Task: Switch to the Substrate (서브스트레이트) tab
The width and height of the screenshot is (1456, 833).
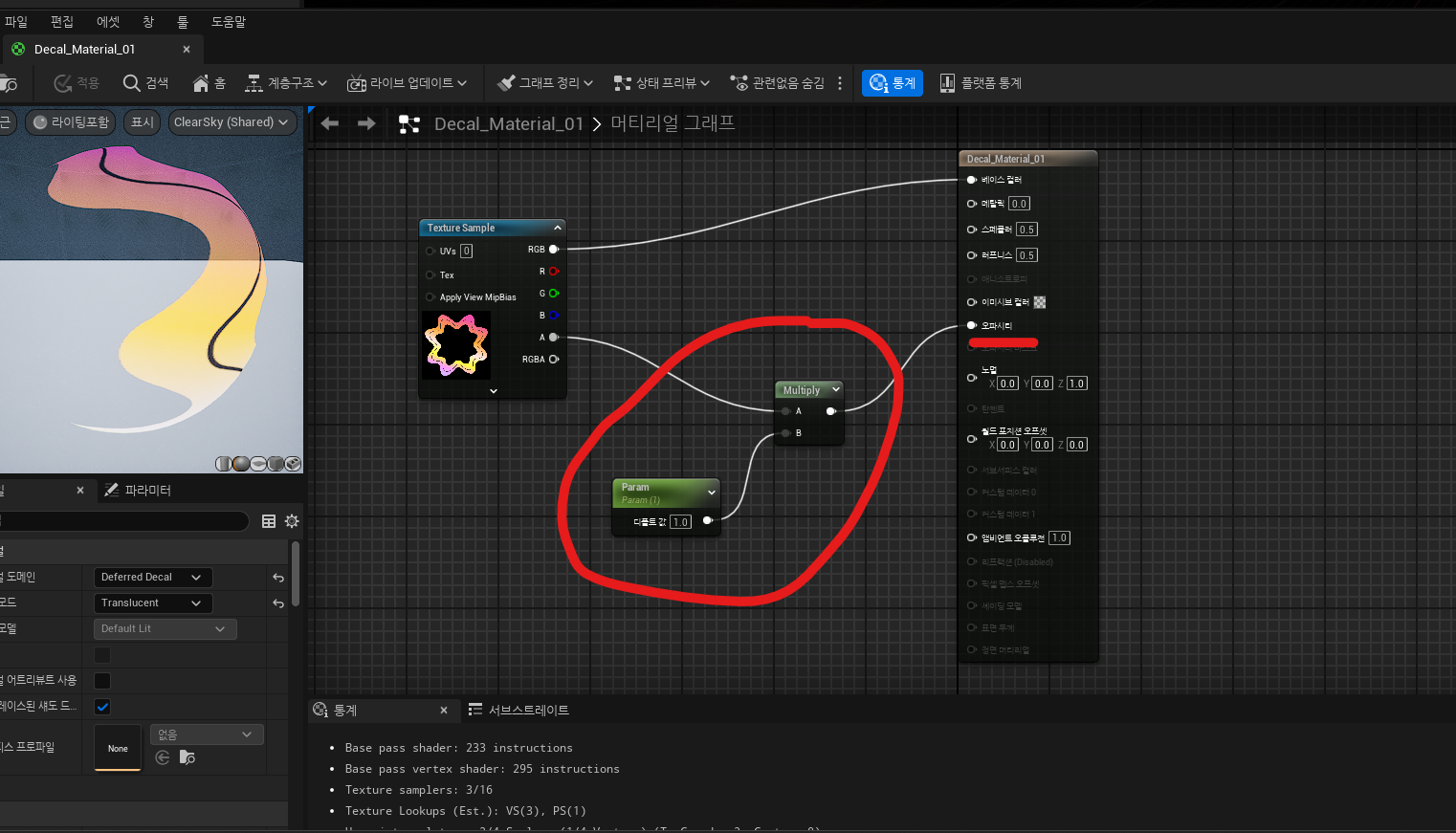Action: click(x=518, y=710)
